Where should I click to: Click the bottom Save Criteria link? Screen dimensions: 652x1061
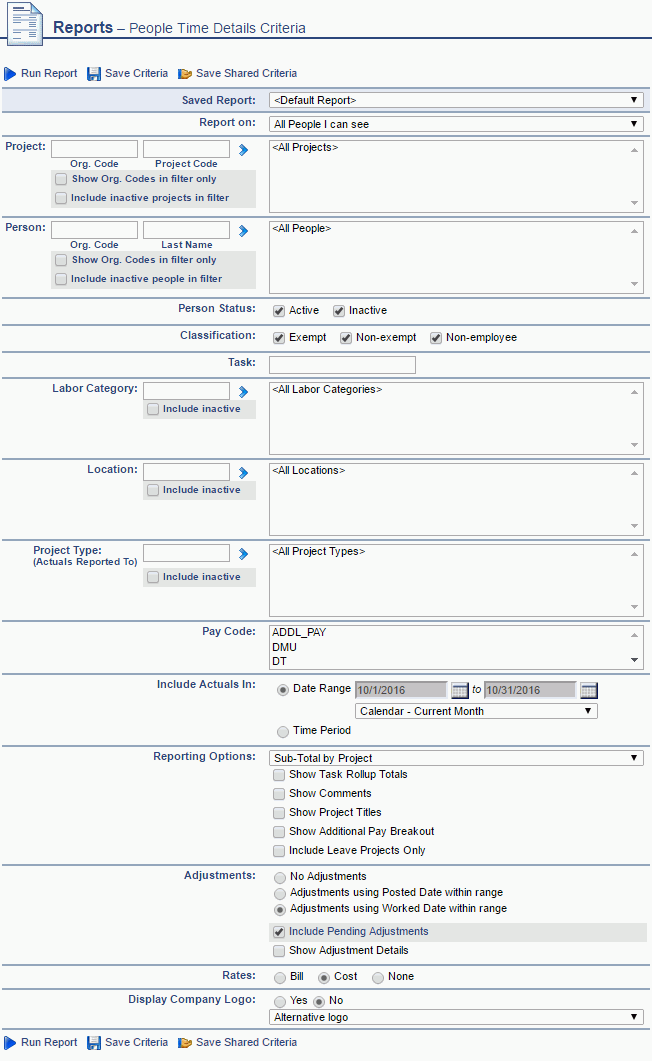click(136, 1042)
